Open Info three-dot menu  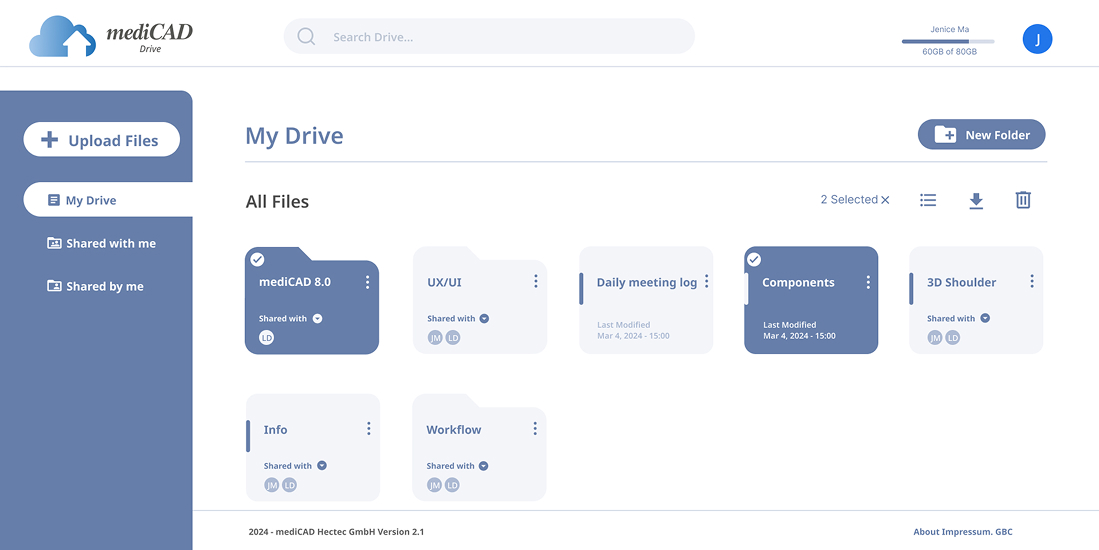369,428
